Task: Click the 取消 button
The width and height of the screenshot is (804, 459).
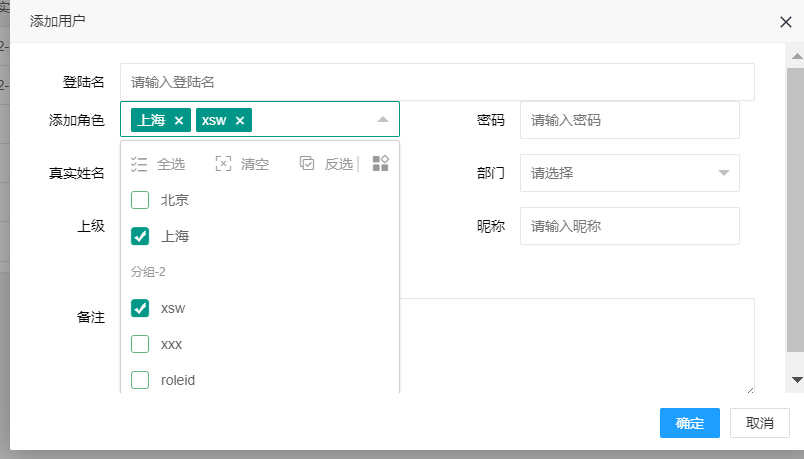Action: (x=759, y=423)
